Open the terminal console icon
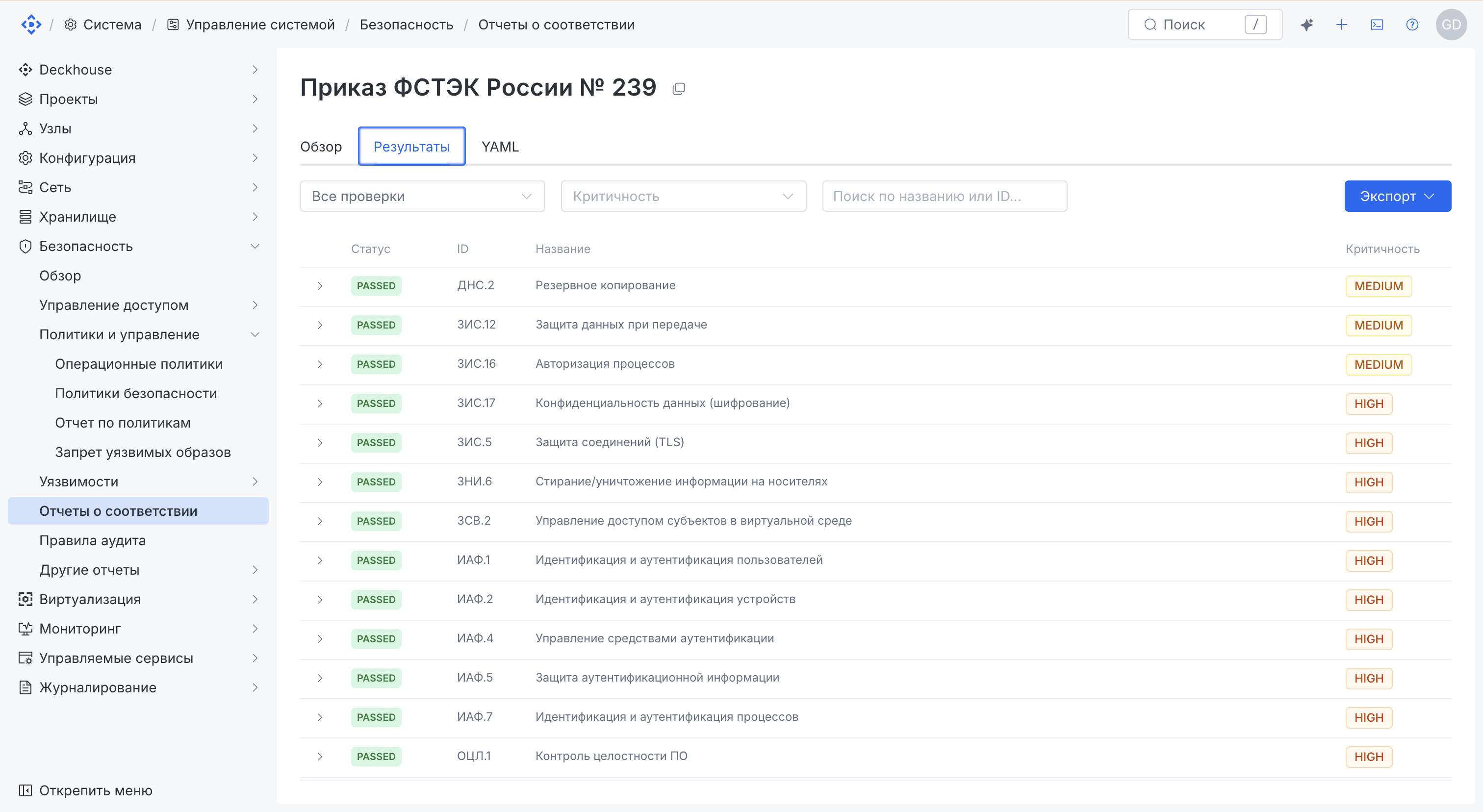 tap(1377, 25)
